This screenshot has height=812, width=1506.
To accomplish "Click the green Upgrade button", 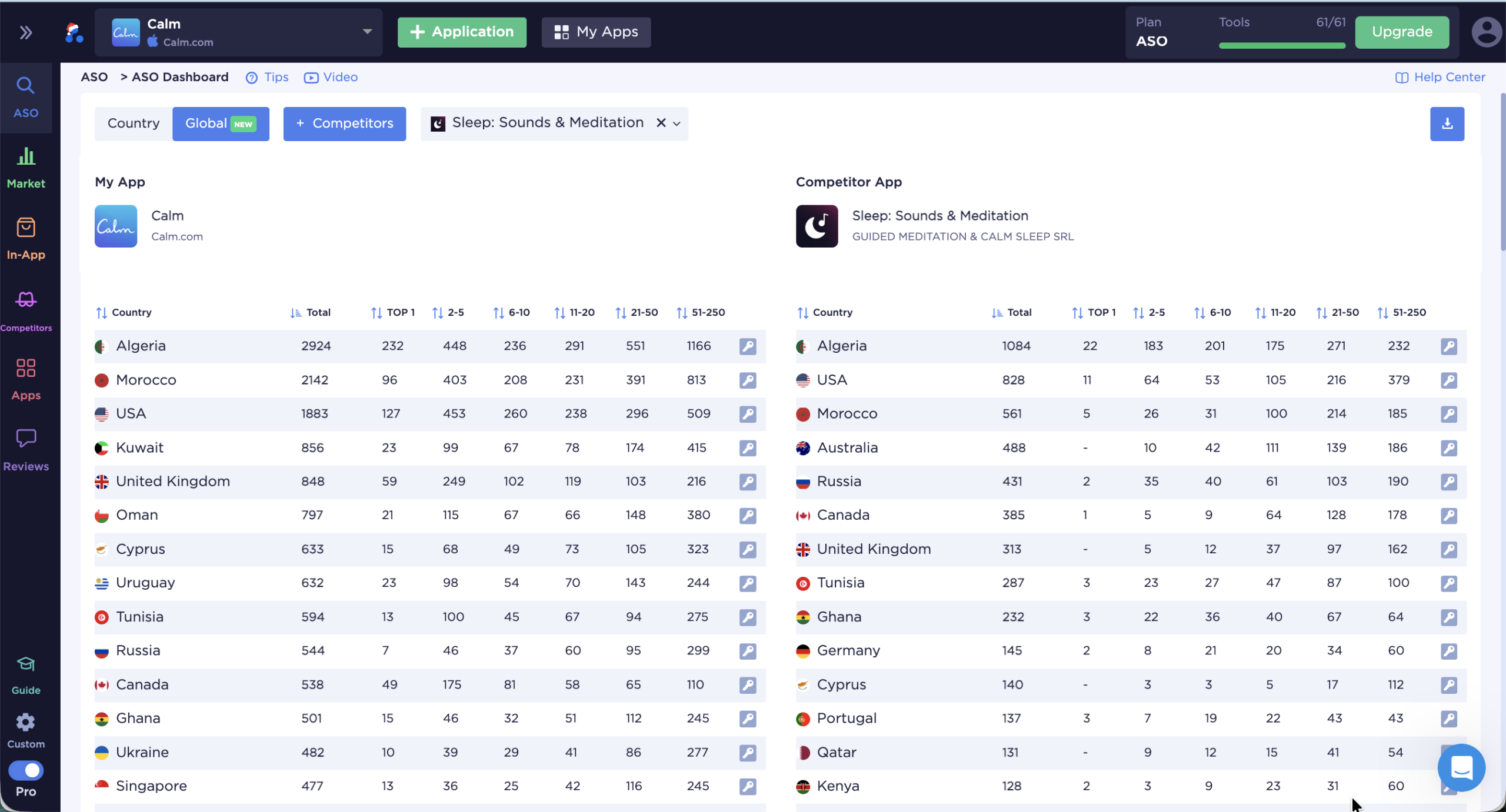I will coord(1401,32).
